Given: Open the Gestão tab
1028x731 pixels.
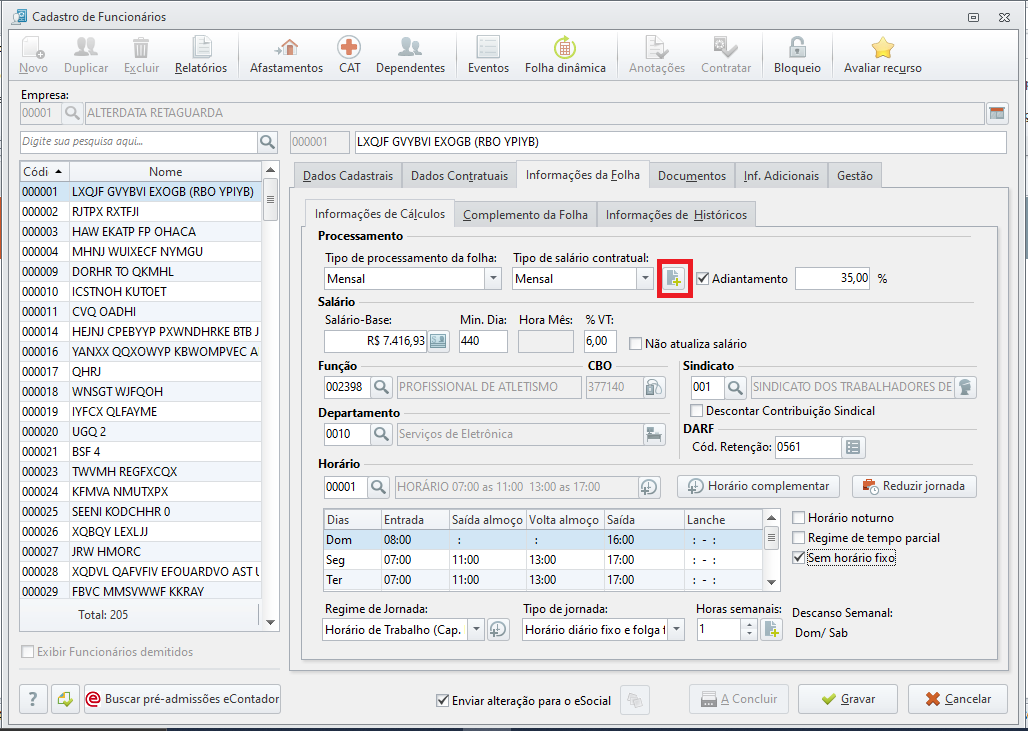Looking at the screenshot, I should point(855,176).
